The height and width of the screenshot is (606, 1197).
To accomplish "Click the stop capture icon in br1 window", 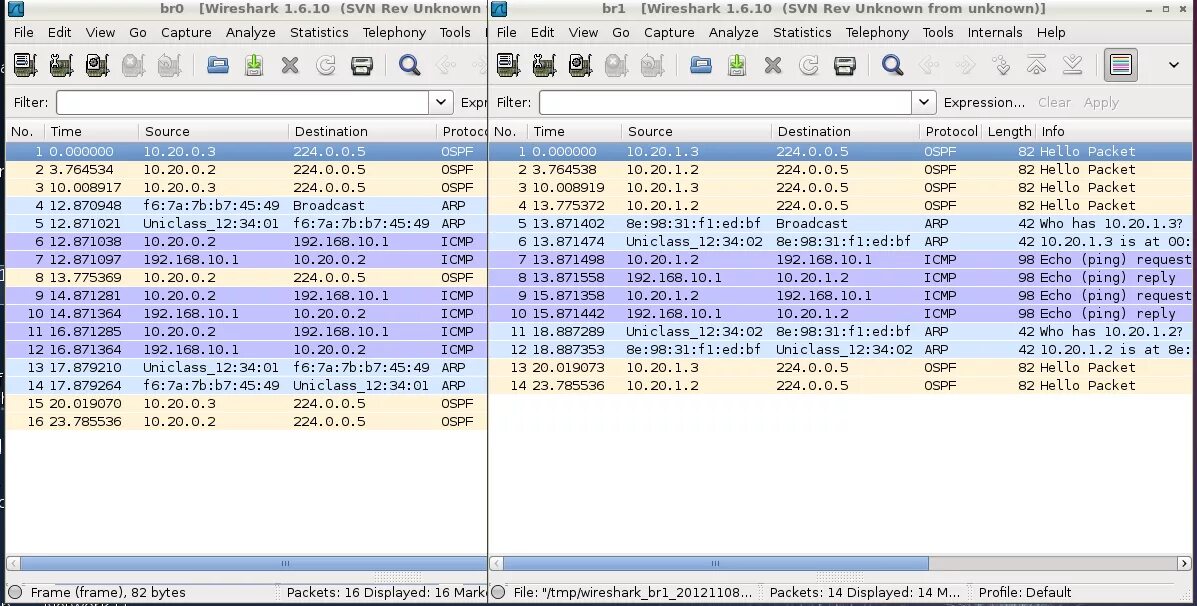I will click(x=616, y=66).
